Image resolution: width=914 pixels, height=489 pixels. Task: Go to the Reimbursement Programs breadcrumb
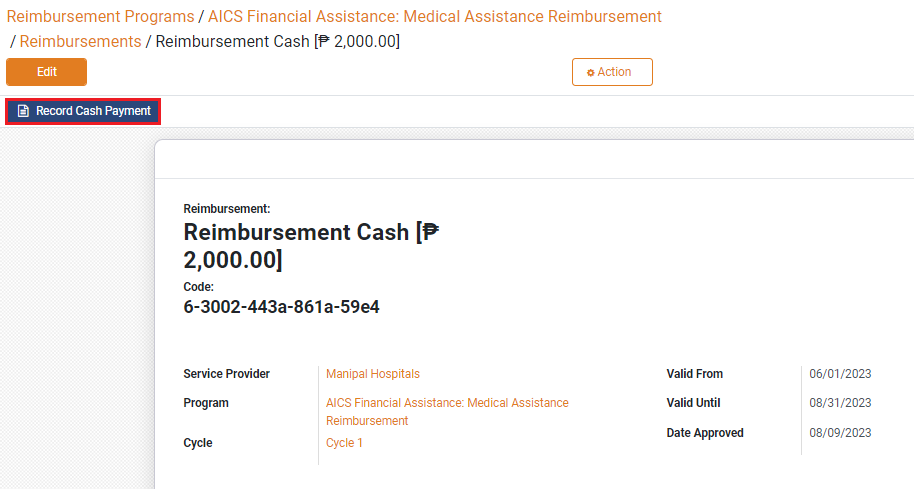[100, 17]
